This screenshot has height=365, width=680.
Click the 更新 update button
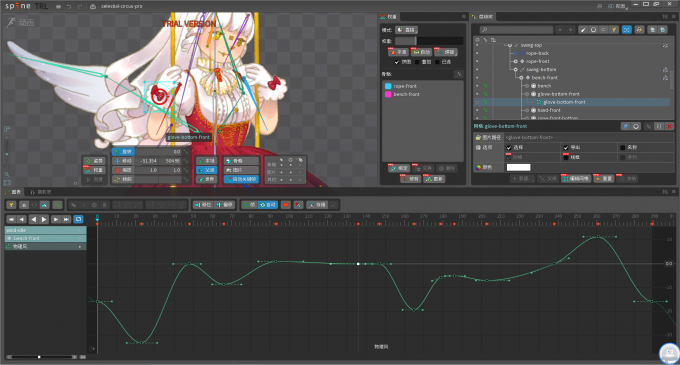(x=434, y=179)
